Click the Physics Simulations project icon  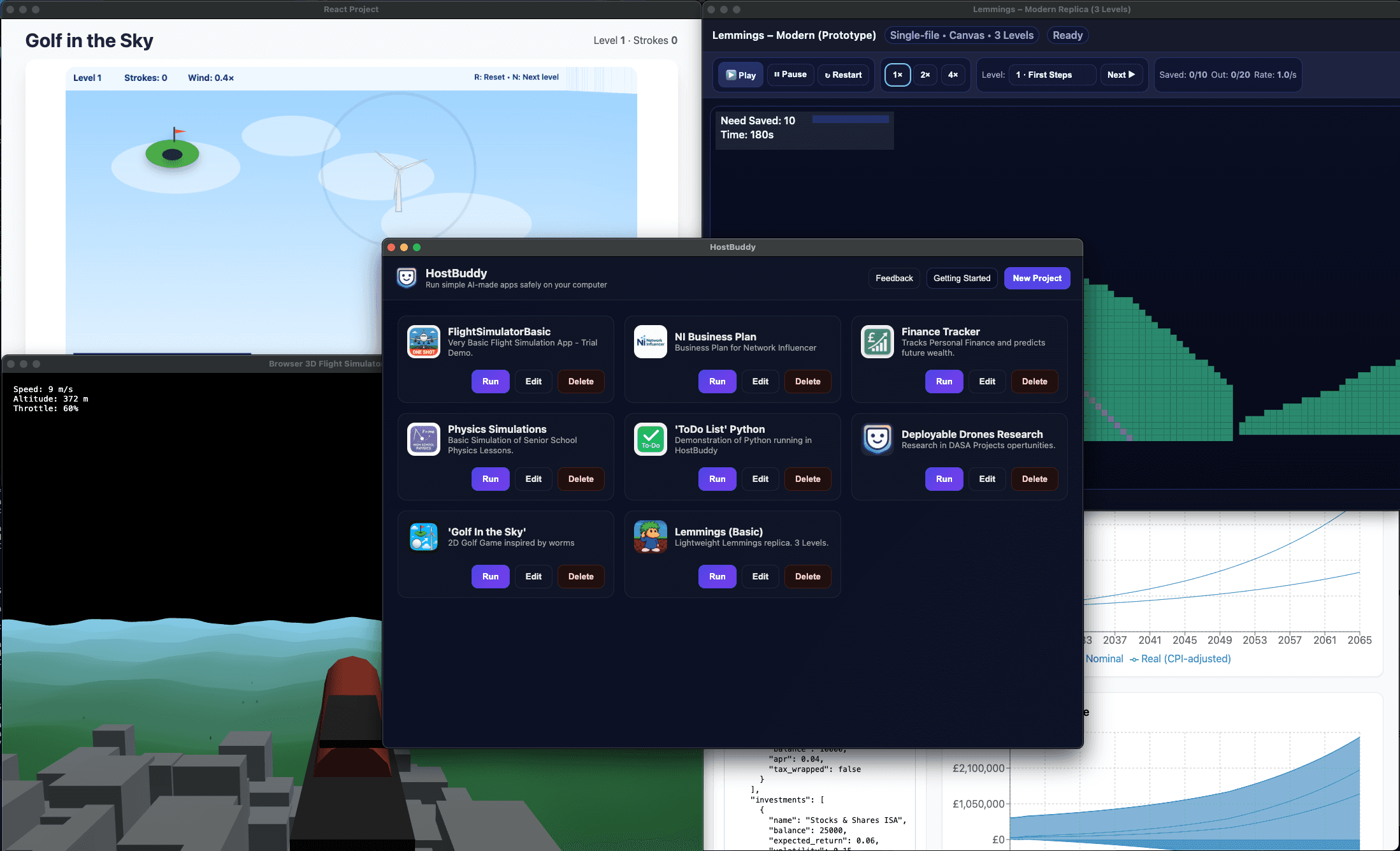tap(424, 439)
